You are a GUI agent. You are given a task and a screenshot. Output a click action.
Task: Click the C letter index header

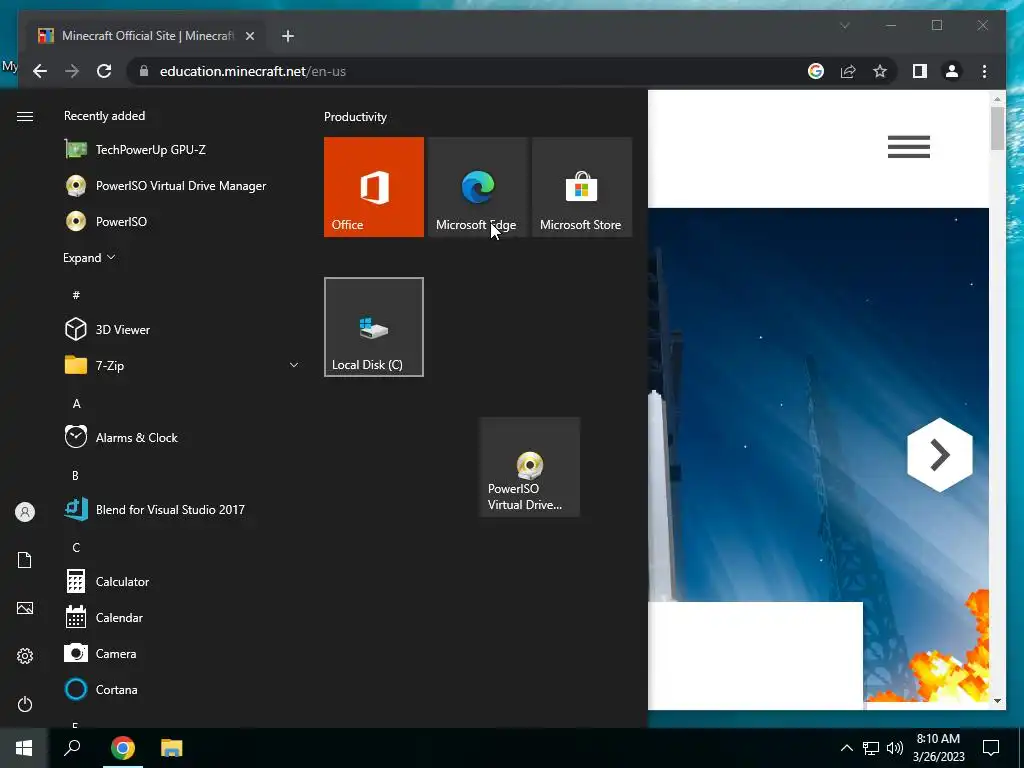coord(76,547)
